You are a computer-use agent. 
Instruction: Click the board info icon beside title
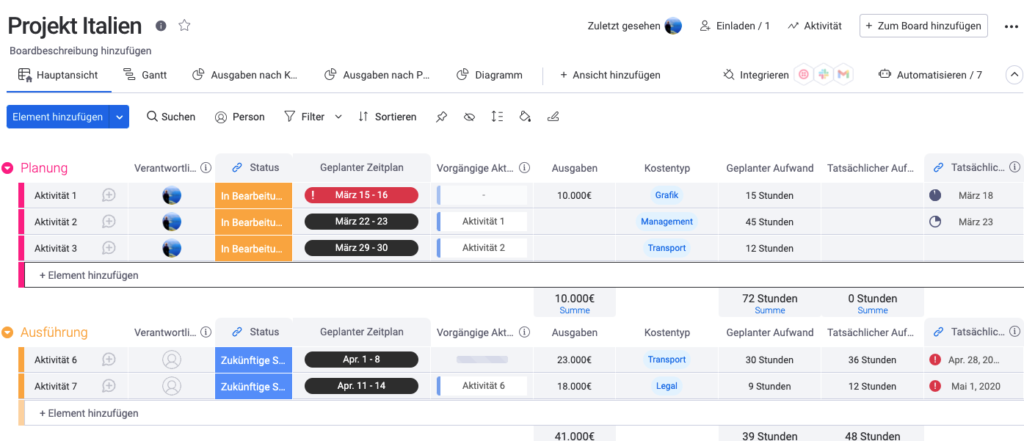pyautogui.click(x=161, y=26)
